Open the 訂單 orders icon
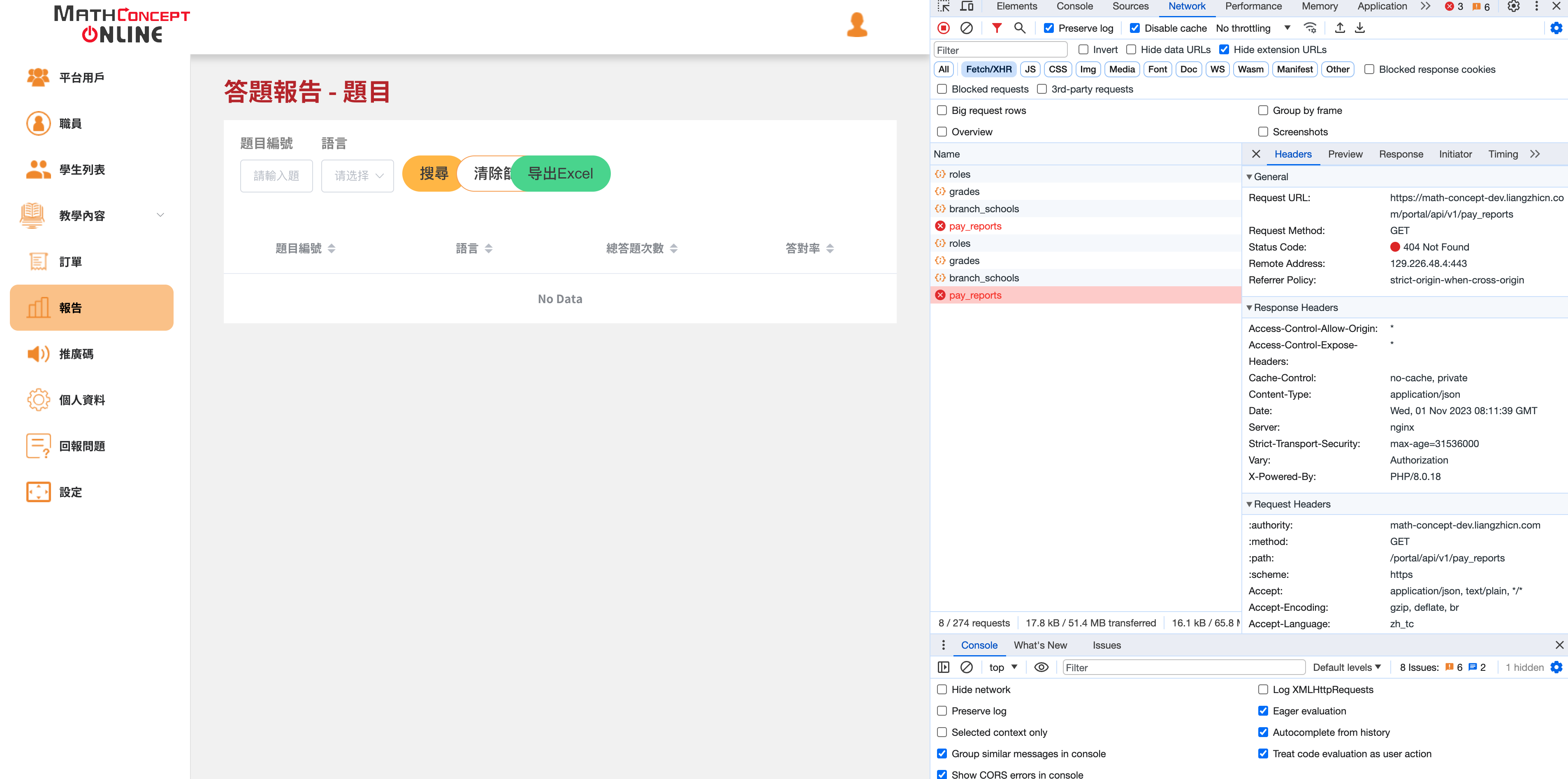 pyautogui.click(x=38, y=261)
